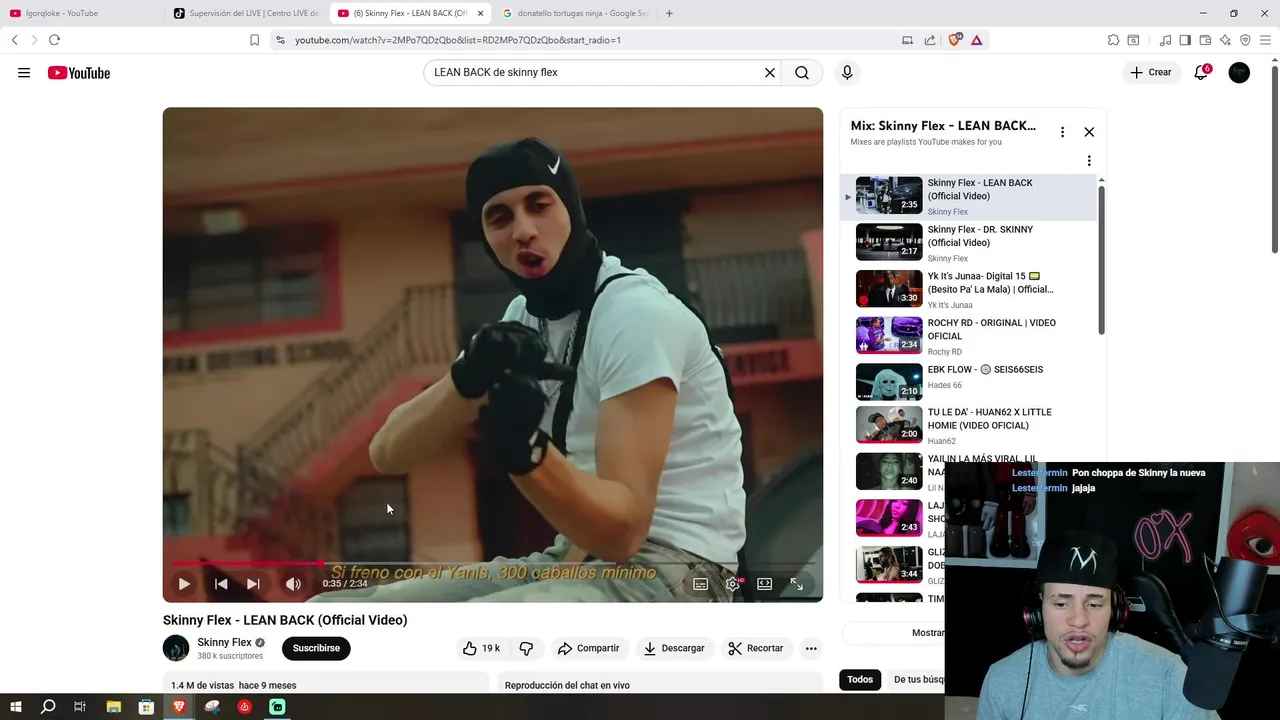This screenshot has width=1280, height=720.
Task: Open the media control music note
Action: [1165, 40]
